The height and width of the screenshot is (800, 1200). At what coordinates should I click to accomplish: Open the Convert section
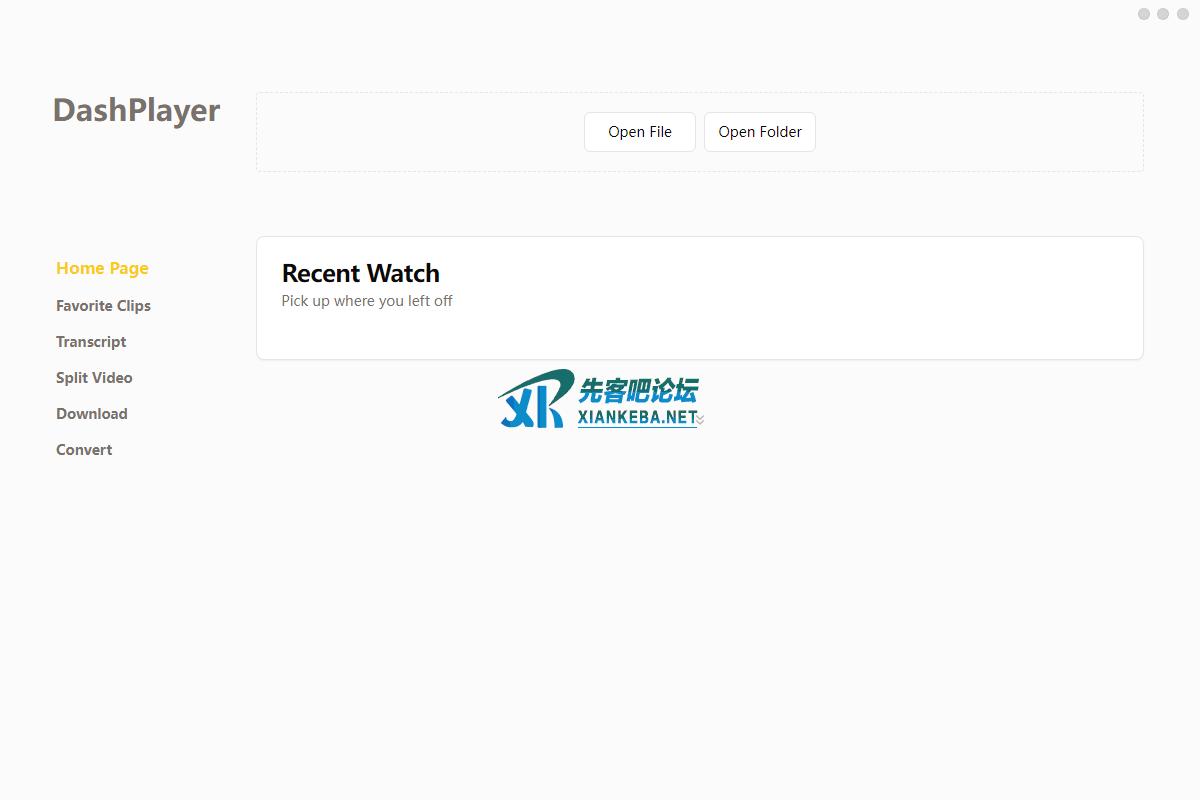pyautogui.click(x=84, y=450)
